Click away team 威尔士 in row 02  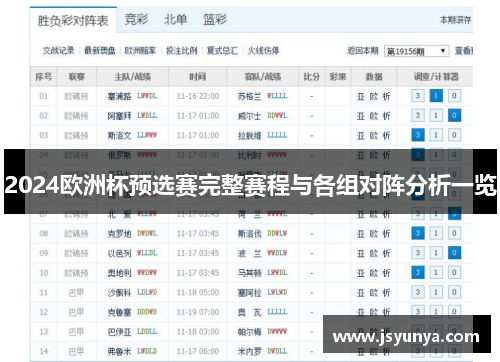(249, 116)
